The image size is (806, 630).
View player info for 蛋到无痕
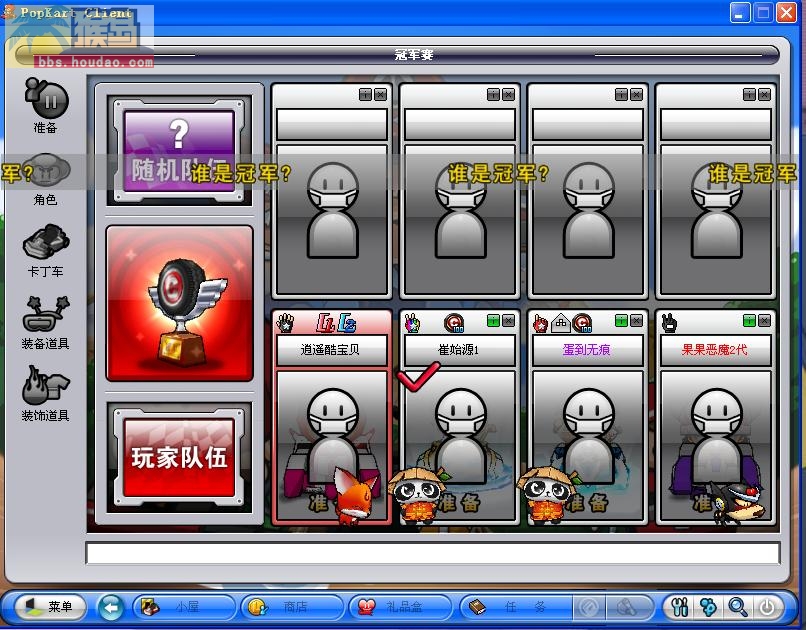click(621, 321)
